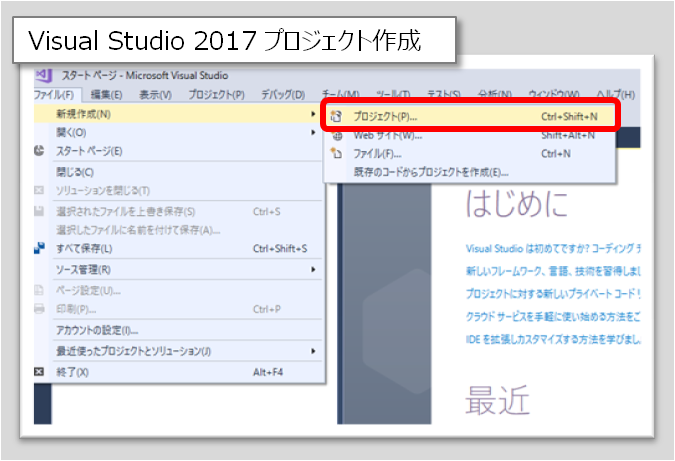
Task: Select すべて保存(L) menu entry
Action: tap(179, 248)
